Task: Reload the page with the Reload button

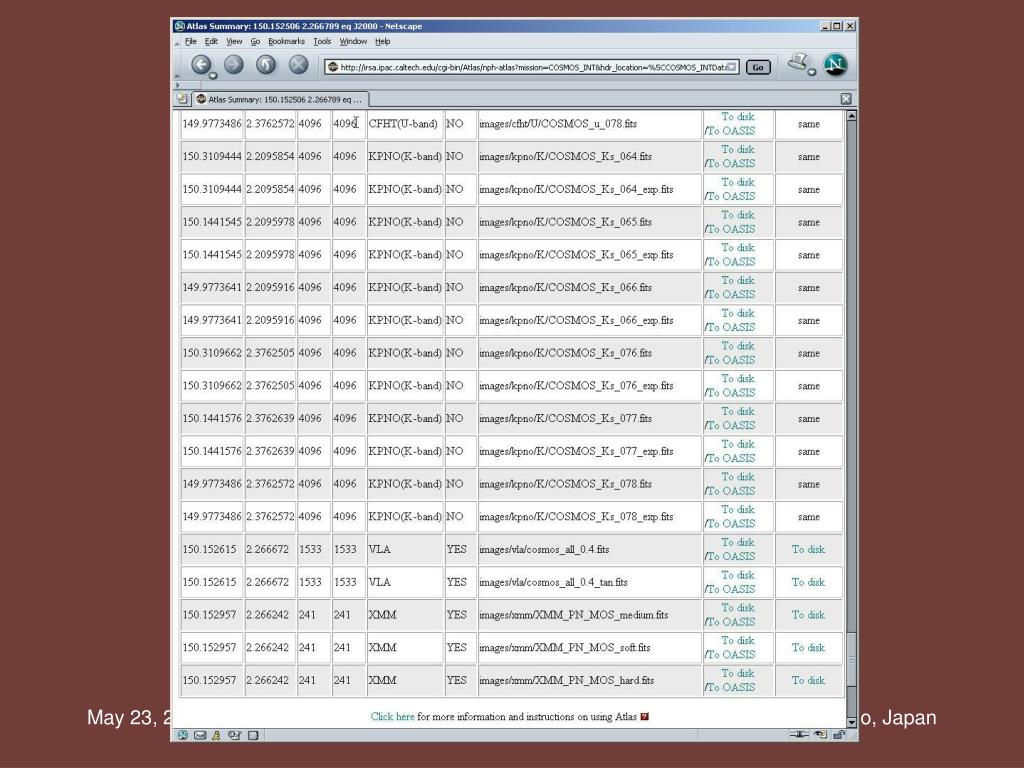Action: pos(266,64)
